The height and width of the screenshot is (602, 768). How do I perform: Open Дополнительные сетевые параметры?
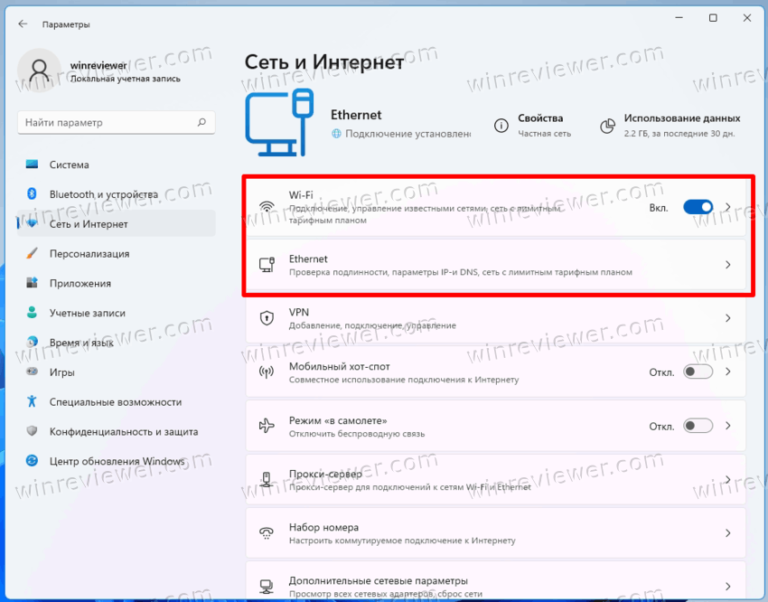point(378,581)
